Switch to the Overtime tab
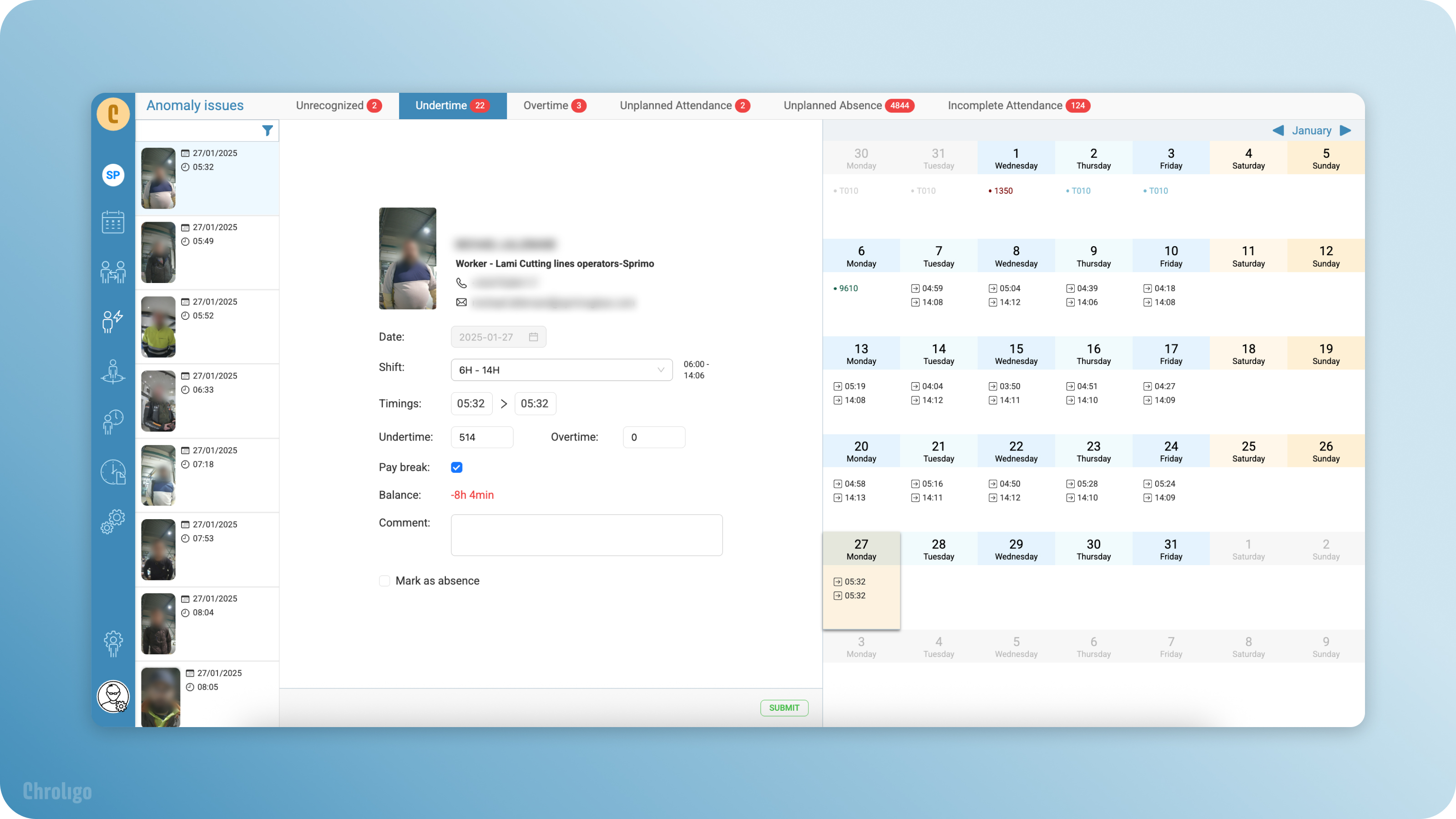The image size is (1456, 819). [x=555, y=106]
